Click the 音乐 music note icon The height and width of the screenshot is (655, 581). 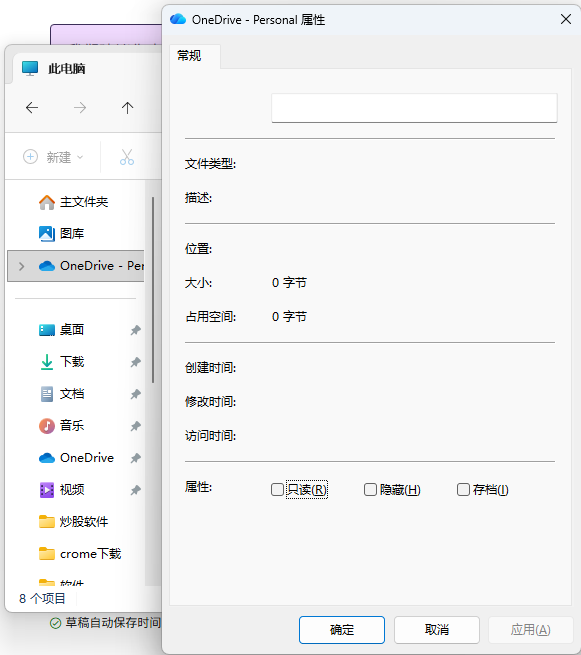[47, 426]
